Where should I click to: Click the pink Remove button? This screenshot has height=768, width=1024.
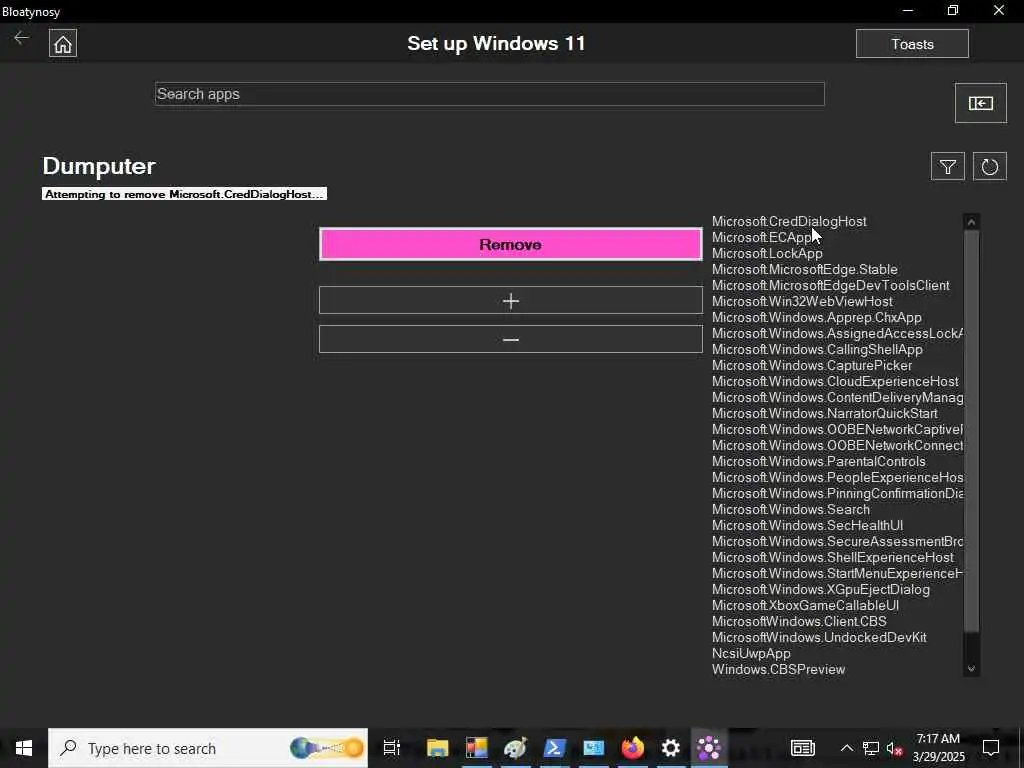[511, 244]
